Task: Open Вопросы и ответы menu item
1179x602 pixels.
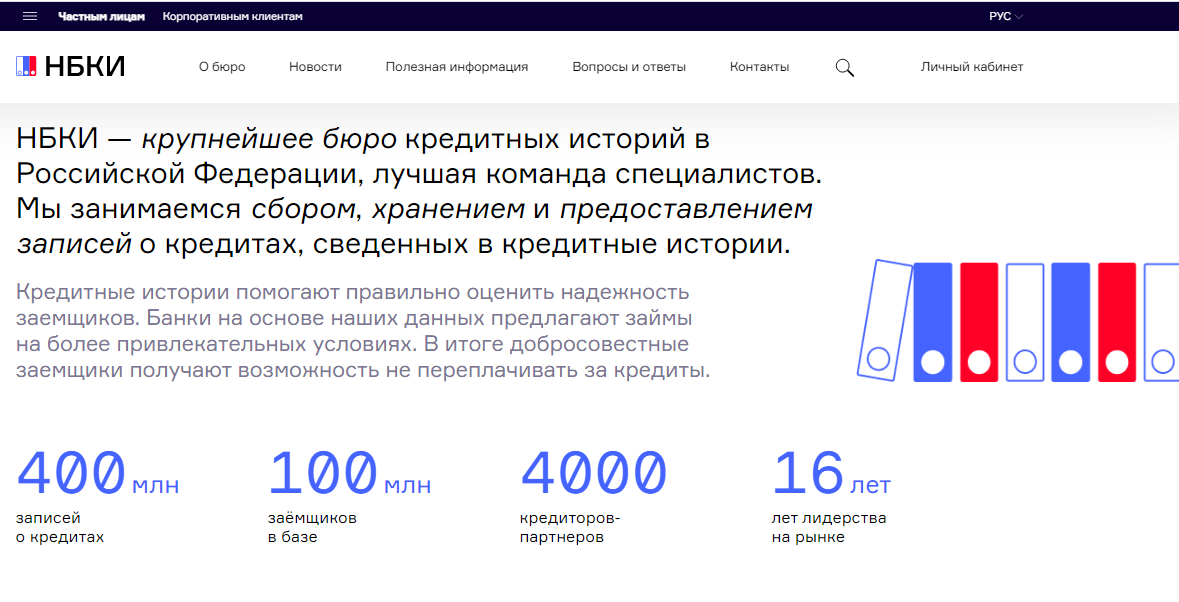Action: click(x=629, y=67)
